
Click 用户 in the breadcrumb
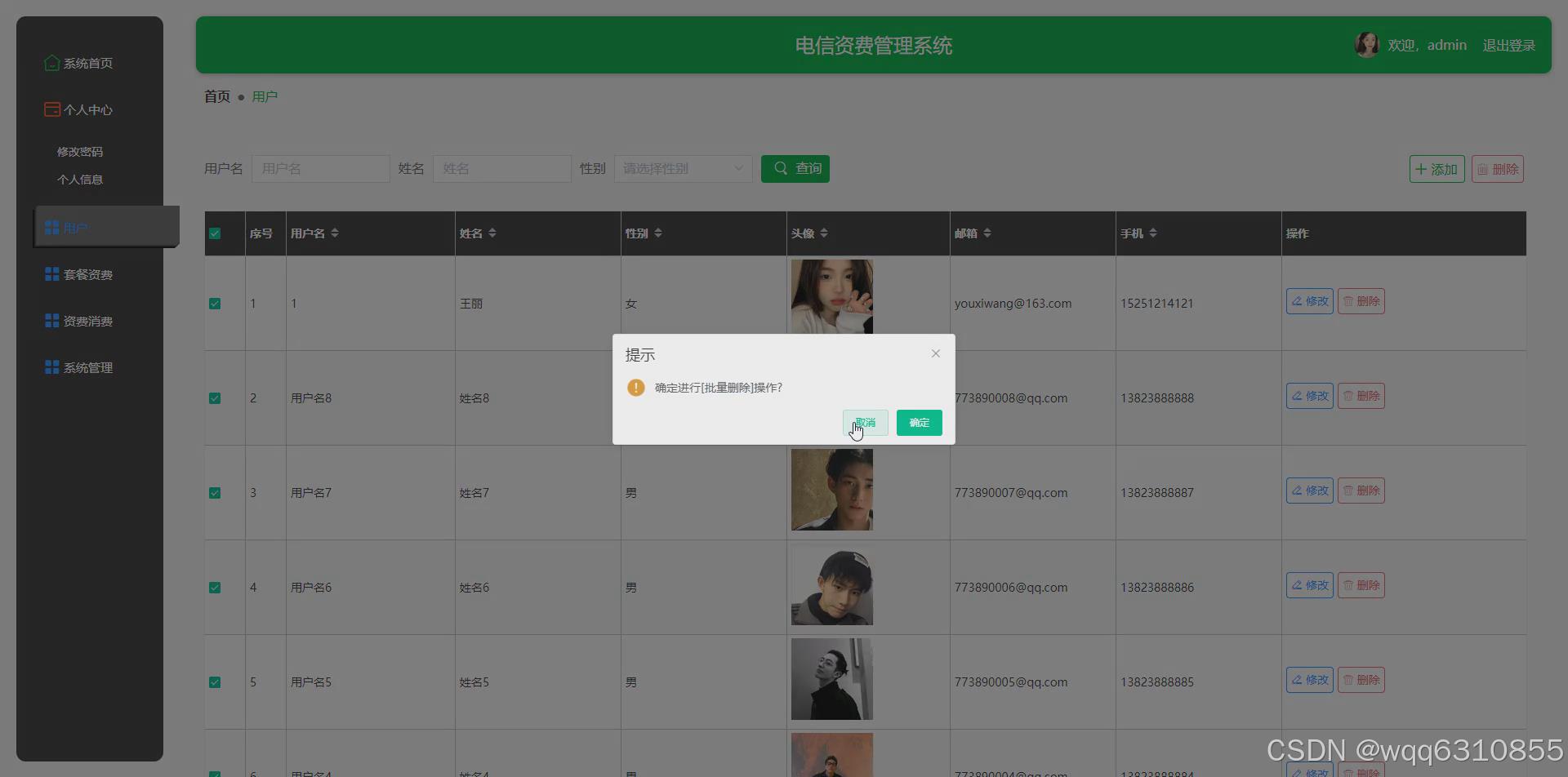(265, 96)
